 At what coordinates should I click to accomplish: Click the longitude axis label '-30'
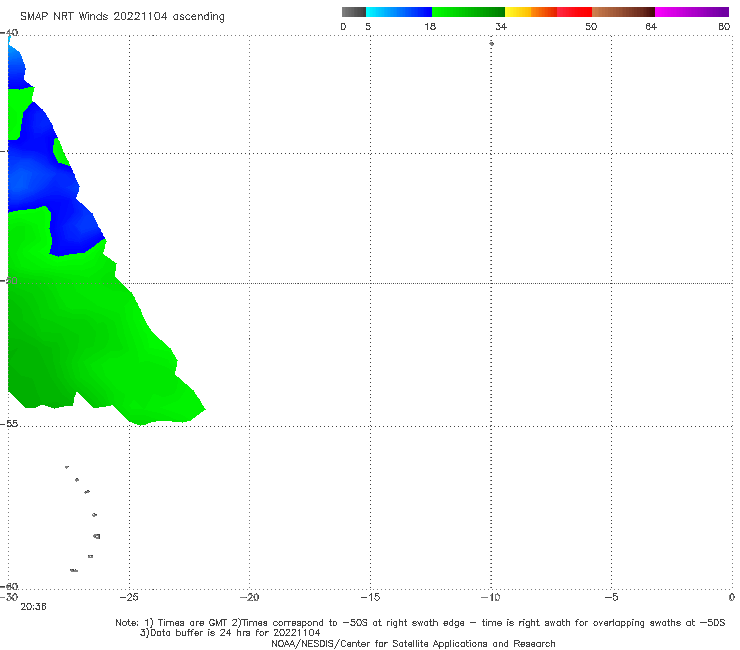pos(9,597)
